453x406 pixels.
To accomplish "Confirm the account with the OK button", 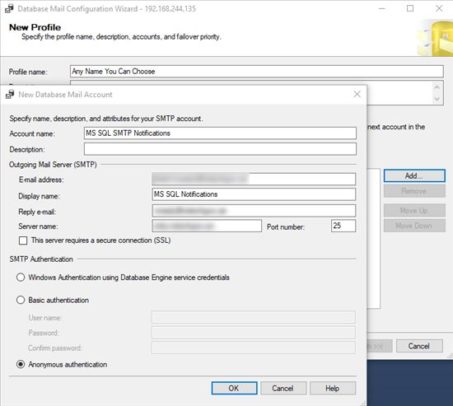I will coord(234,388).
